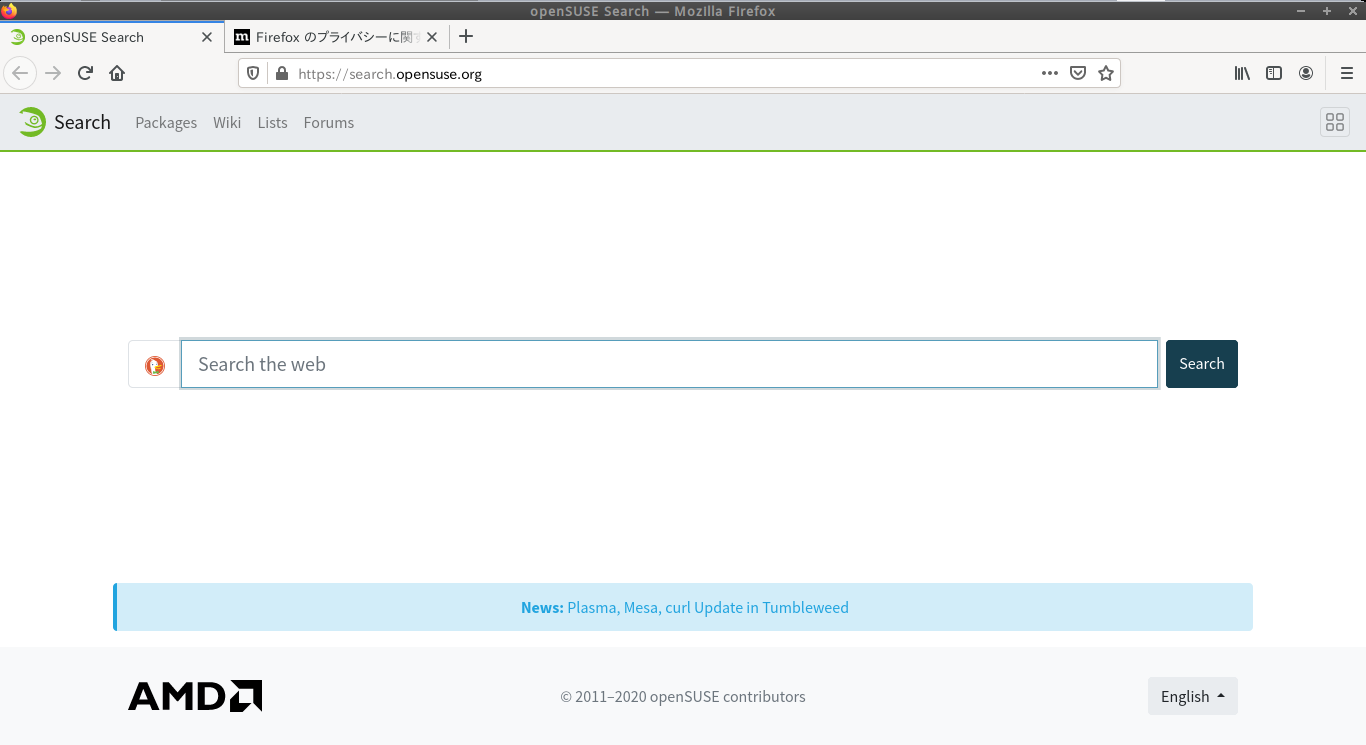View tracking protection shield info
The width and height of the screenshot is (1366, 745).
(x=253, y=73)
